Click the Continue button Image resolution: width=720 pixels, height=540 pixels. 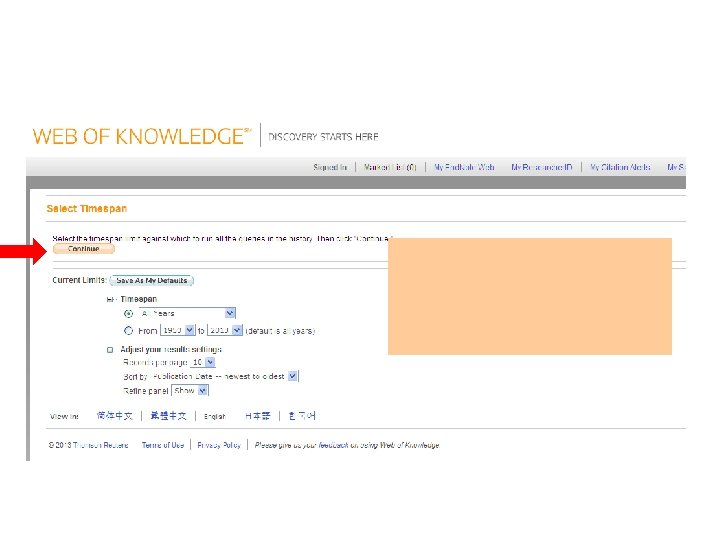tap(84, 249)
